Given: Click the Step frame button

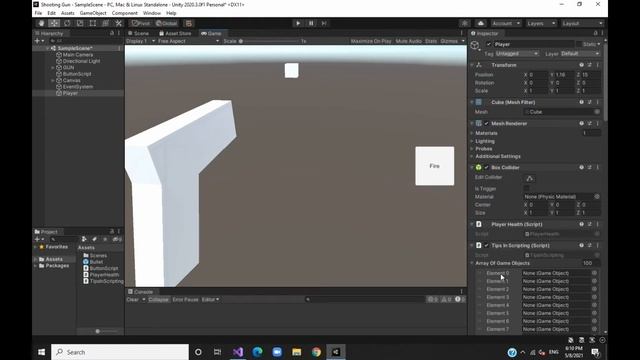Looking at the screenshot, I should tap(324, 23).
